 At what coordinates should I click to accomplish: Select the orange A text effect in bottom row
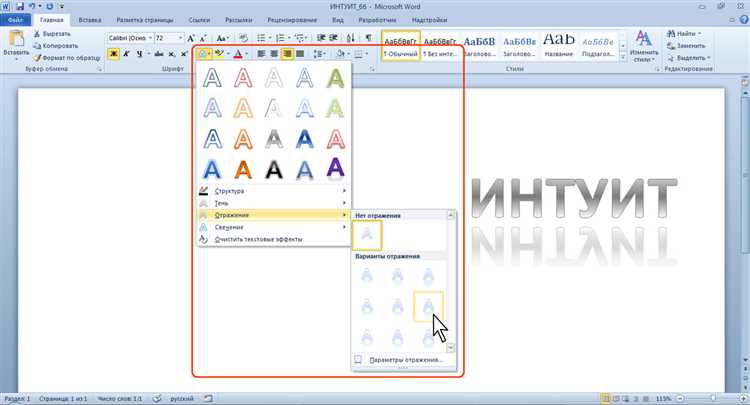point(241,167)
